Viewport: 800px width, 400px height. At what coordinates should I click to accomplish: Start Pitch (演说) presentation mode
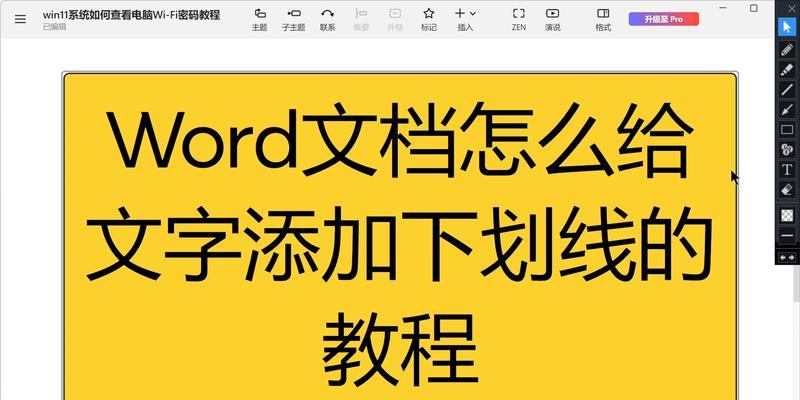coord(553,19)
